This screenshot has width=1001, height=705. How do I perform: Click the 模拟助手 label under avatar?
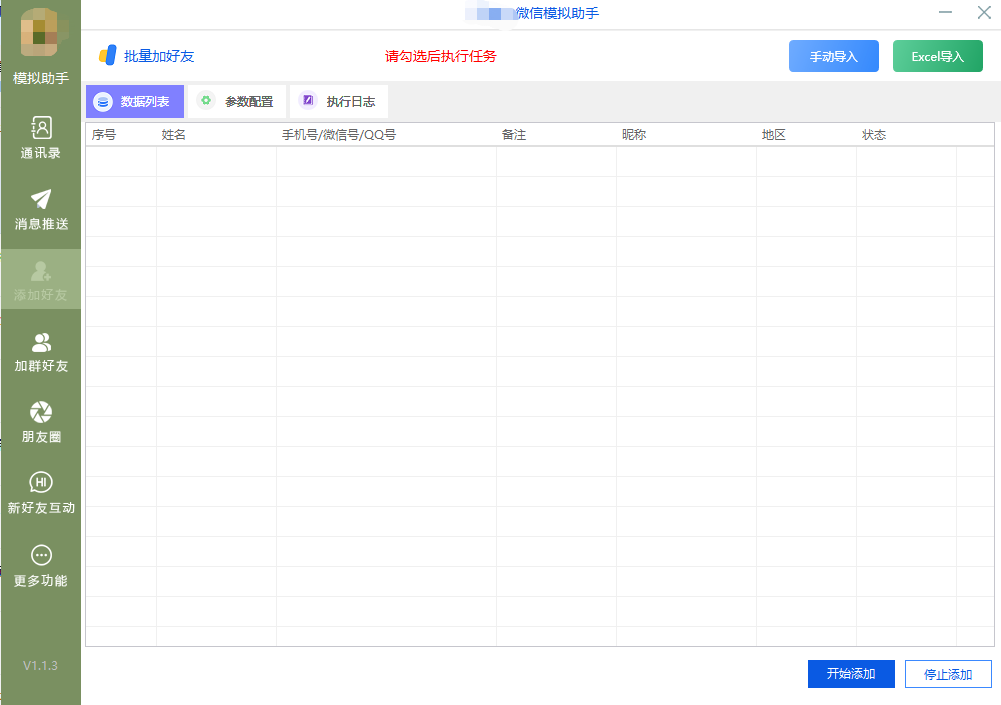pyautogui.click(x=41, y=78)
